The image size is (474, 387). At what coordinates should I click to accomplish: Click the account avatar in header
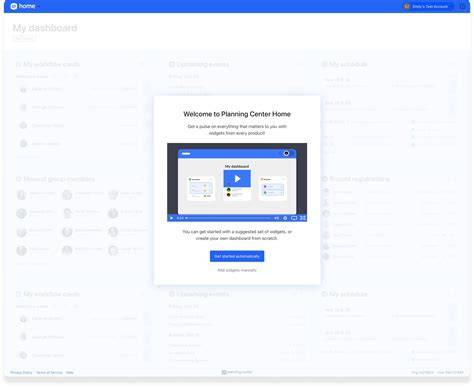point(407,6)
